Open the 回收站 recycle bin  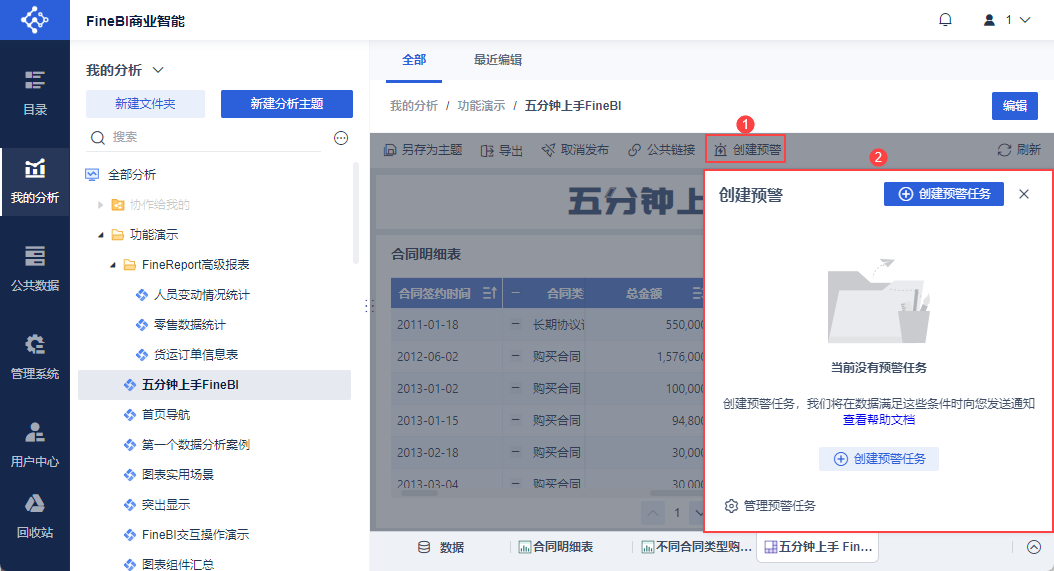(x=35, y=516)
